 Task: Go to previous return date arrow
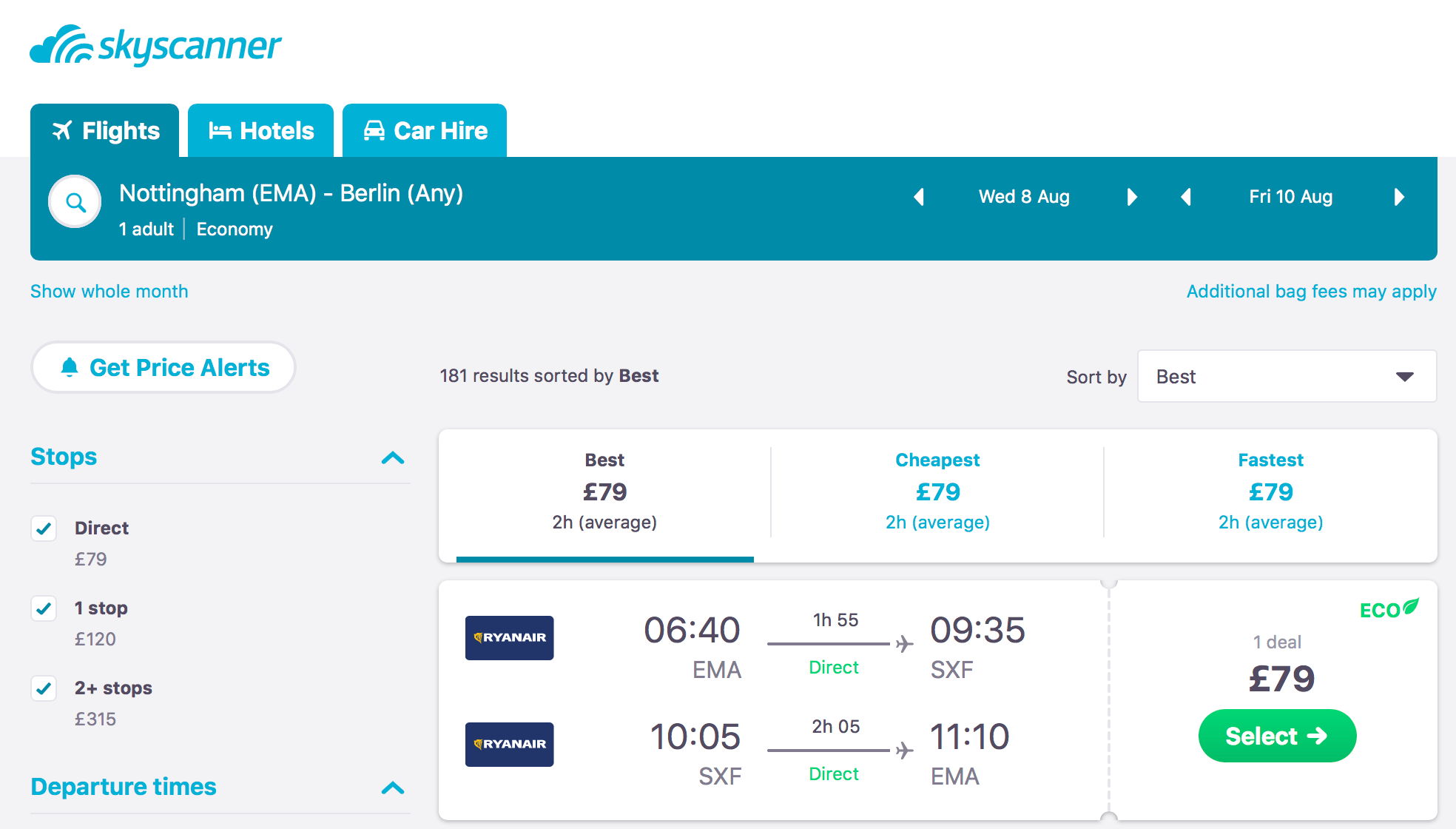pyautogui.click(x=1186, y=197)
